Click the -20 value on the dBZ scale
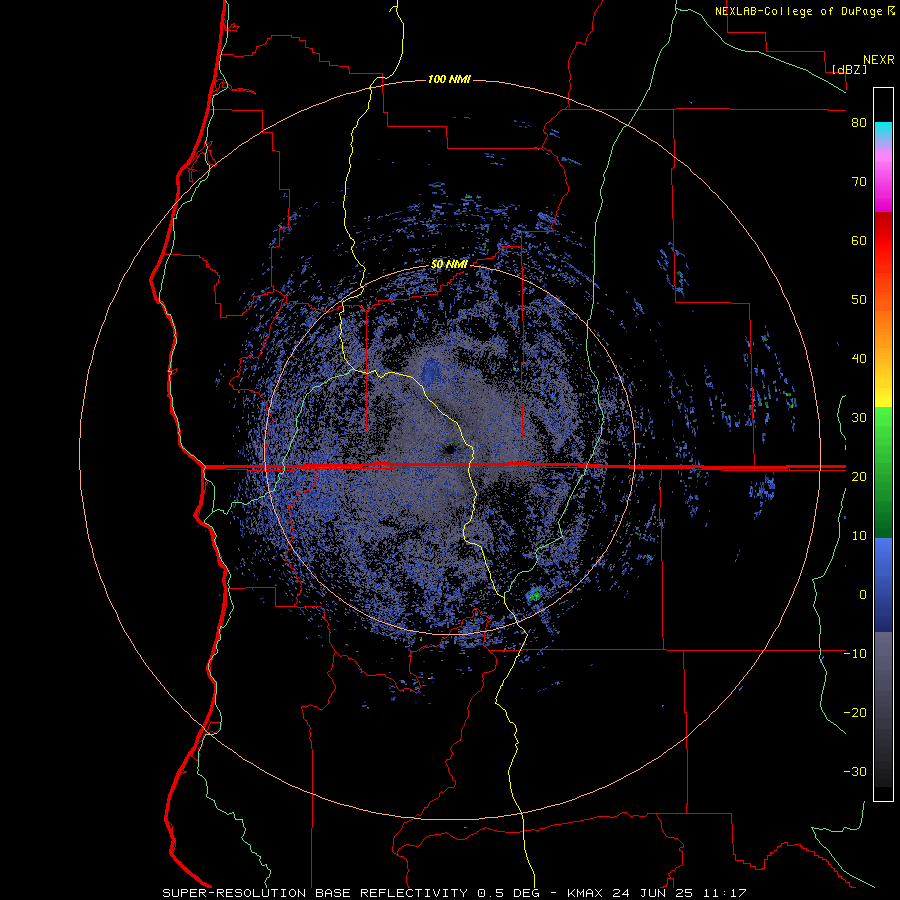 tap(855, 713)
